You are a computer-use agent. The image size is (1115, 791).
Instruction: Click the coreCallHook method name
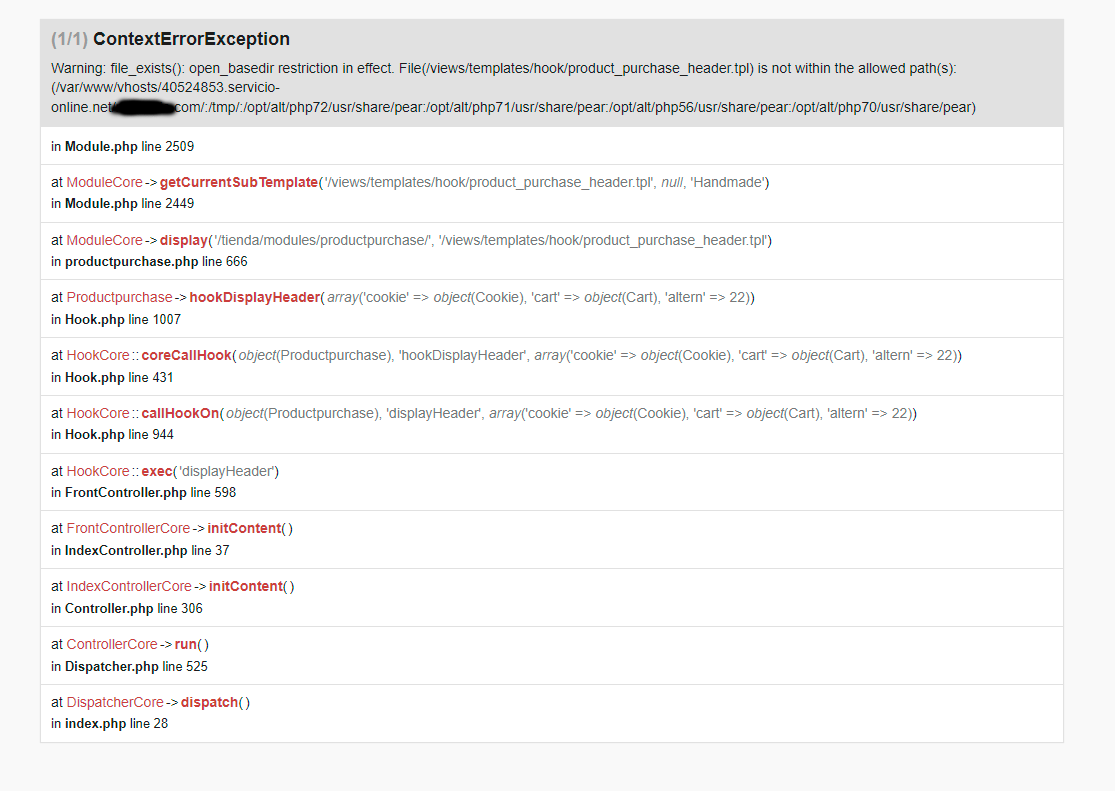click(x=186, y=355)
